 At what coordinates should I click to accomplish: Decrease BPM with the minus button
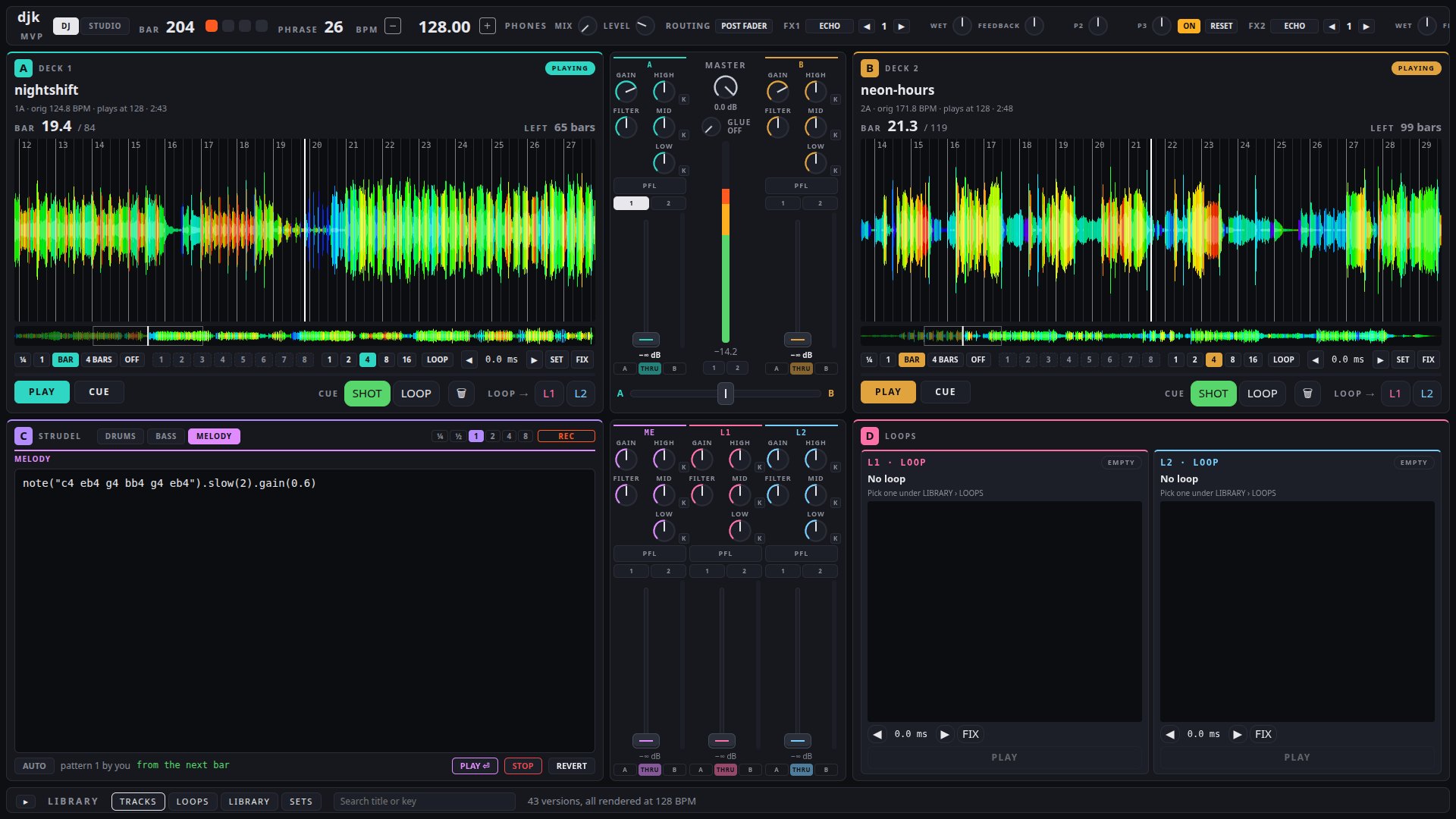393,26
